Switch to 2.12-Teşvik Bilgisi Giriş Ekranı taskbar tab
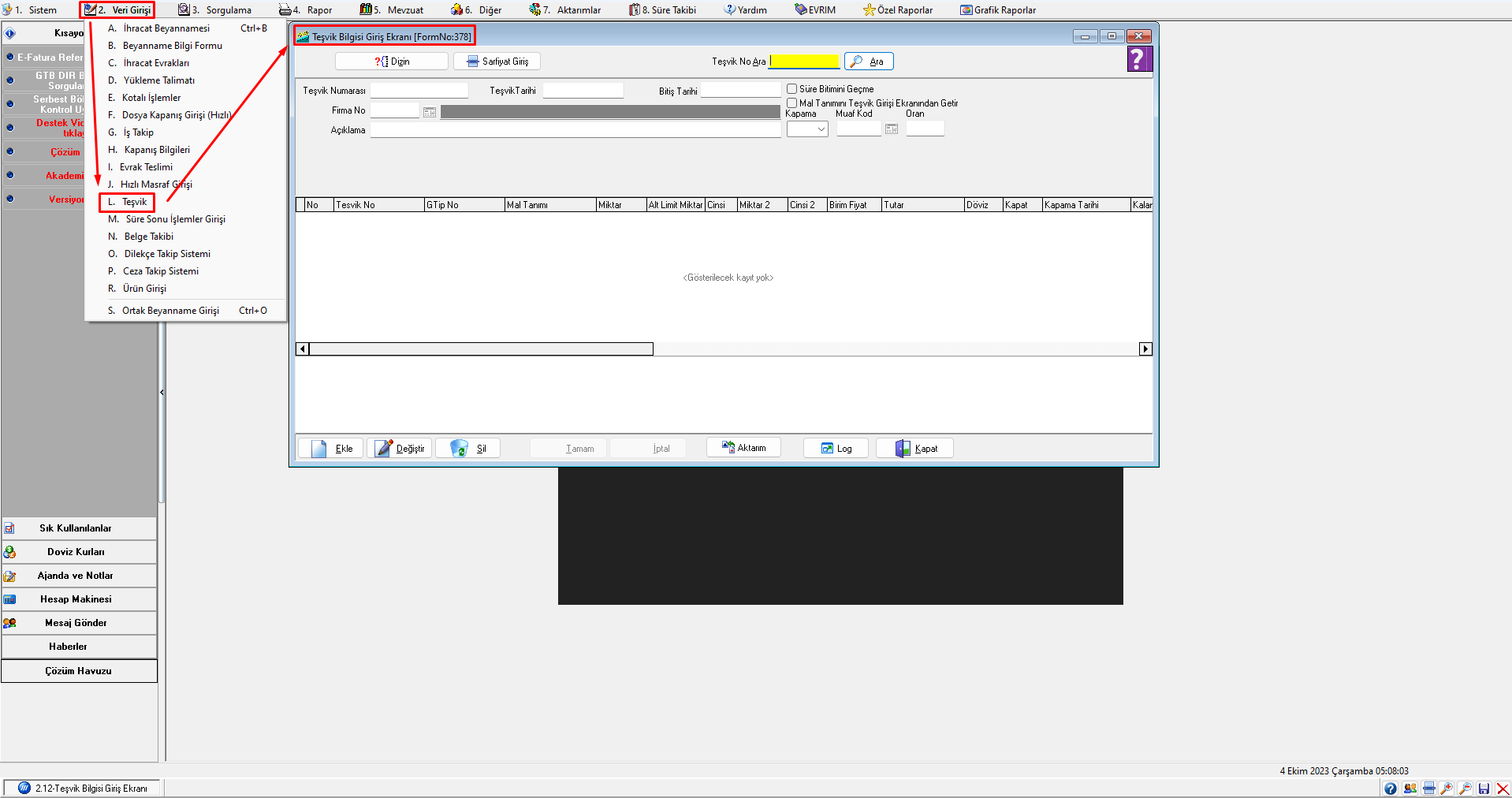 [83, 789]
